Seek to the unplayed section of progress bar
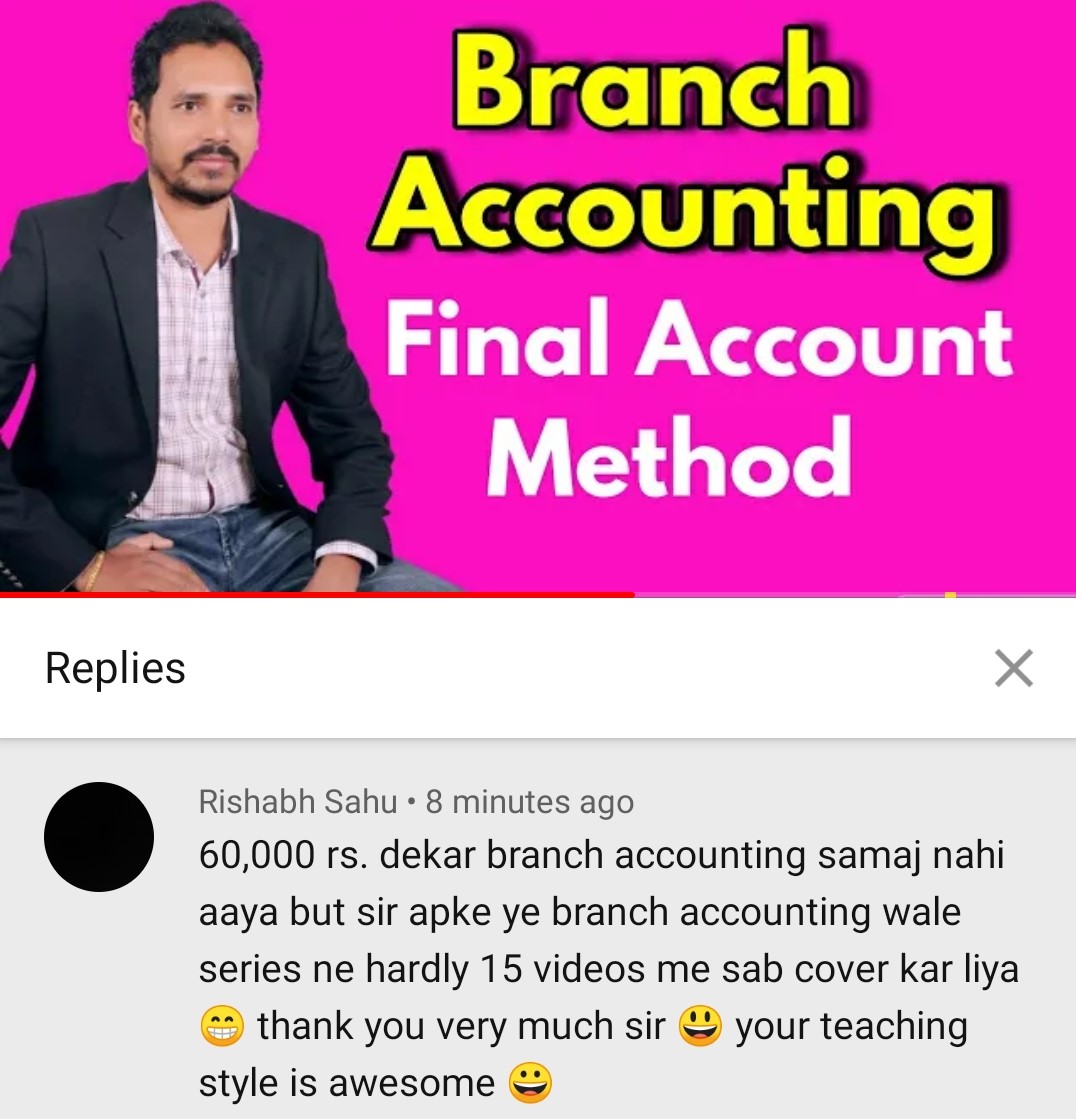Image resolution: width=1076 pixels, height=1119 pixels. click(x=855, y=594)
